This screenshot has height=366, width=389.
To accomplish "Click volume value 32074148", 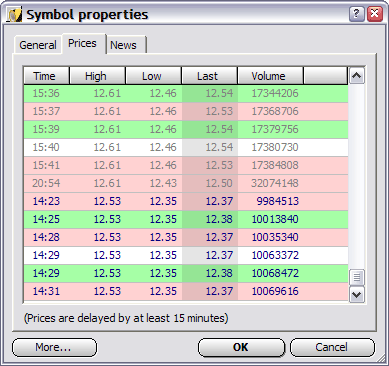I will [275, 183].
